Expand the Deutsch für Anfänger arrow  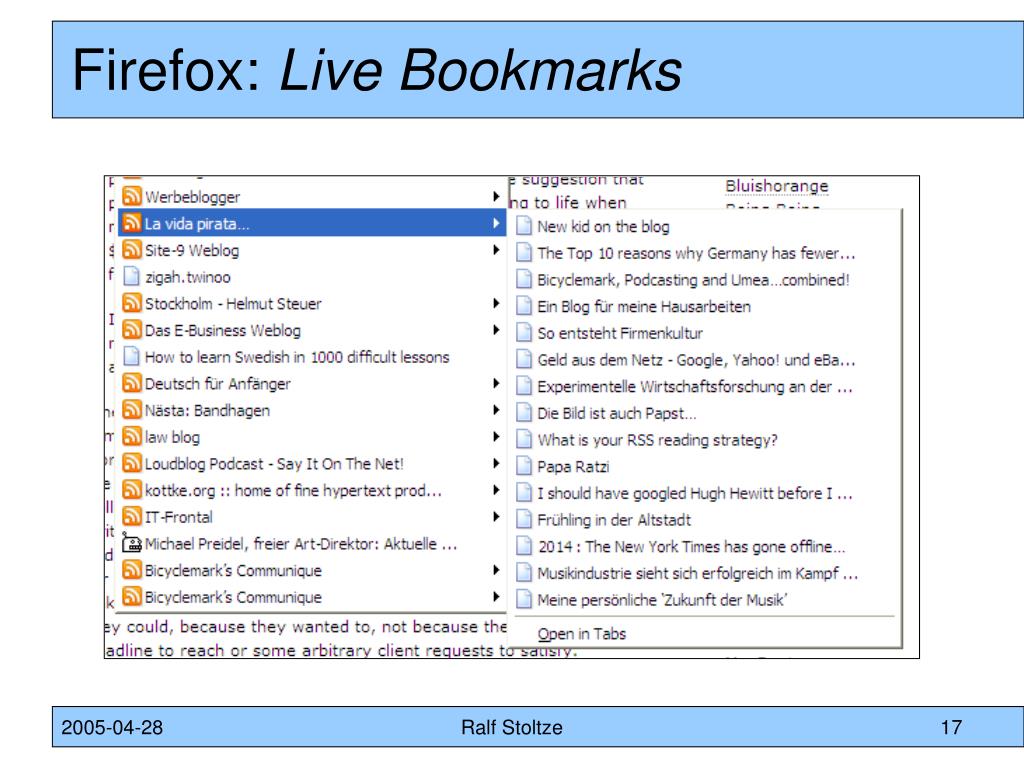tap(496, 383)
